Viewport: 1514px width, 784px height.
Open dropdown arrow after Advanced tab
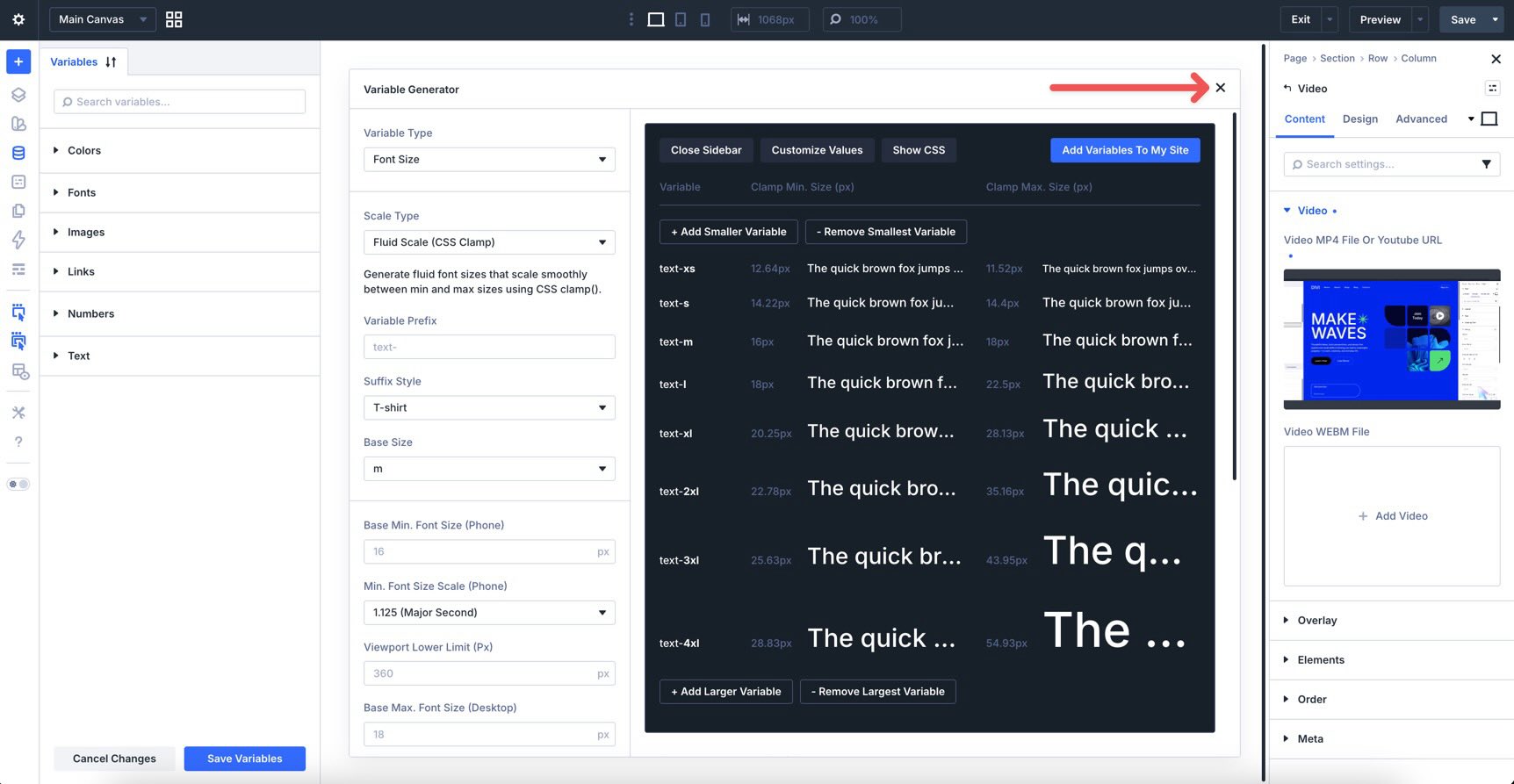[1471, 119]
